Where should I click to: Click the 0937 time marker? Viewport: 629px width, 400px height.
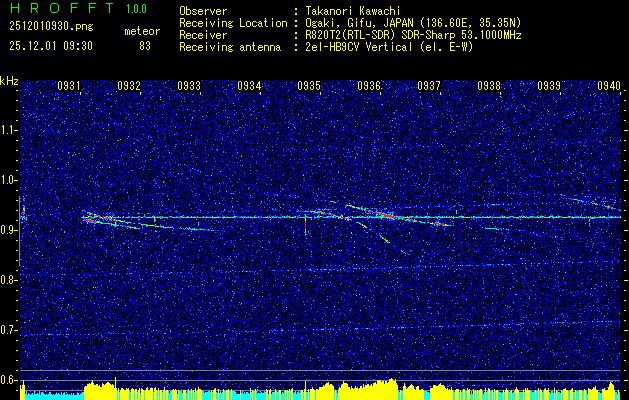click(429, 85)
